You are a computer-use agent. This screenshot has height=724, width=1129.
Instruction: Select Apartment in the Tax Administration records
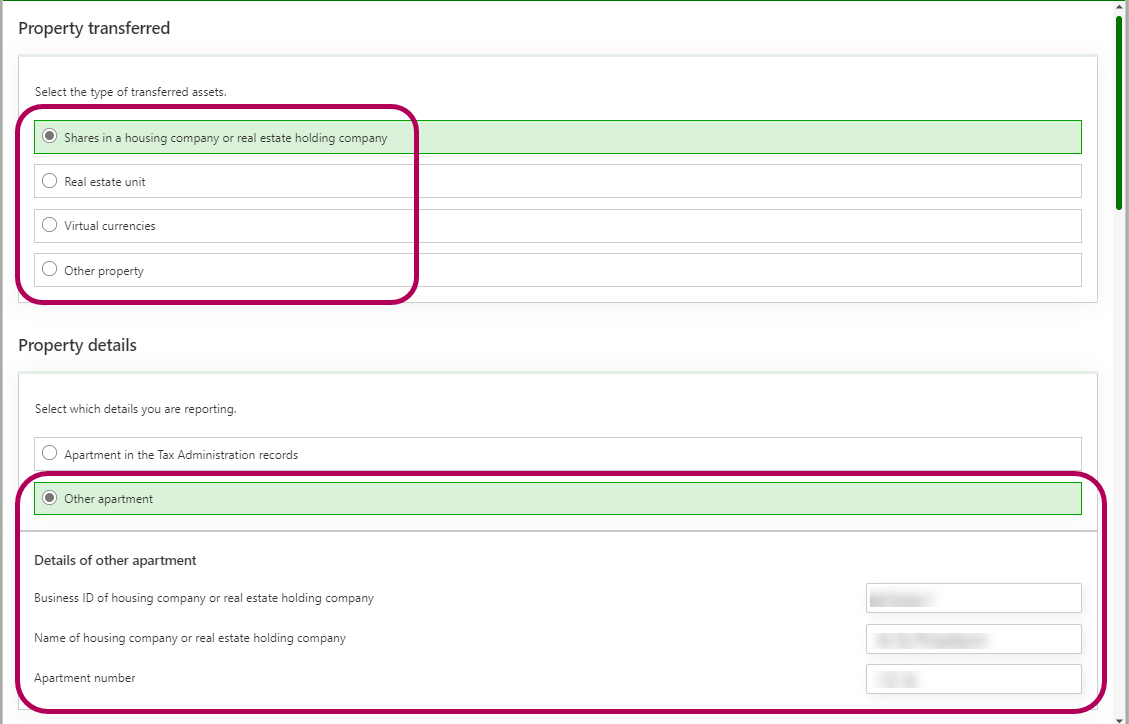click(50, 454)
